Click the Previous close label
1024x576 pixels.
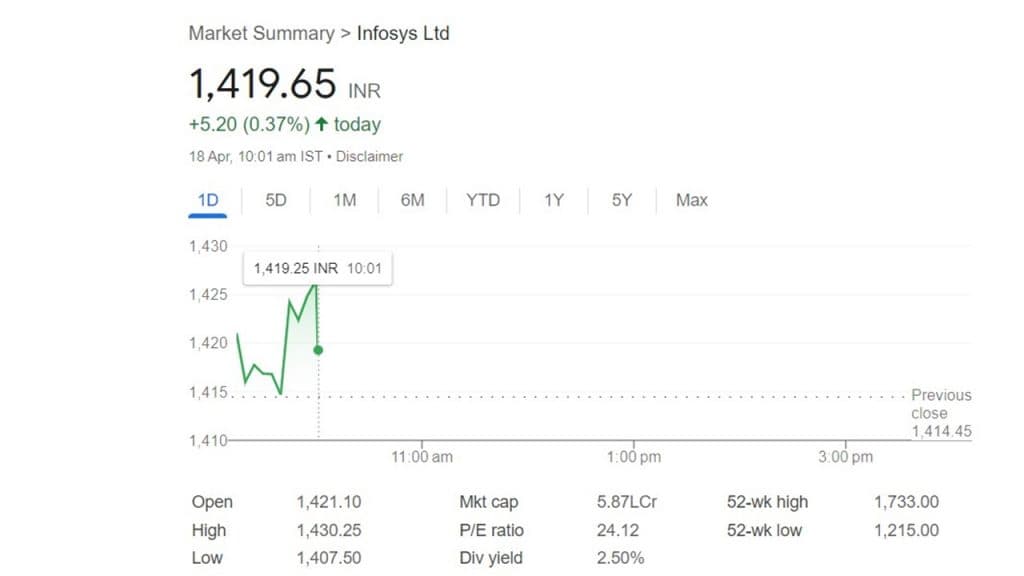940,404
